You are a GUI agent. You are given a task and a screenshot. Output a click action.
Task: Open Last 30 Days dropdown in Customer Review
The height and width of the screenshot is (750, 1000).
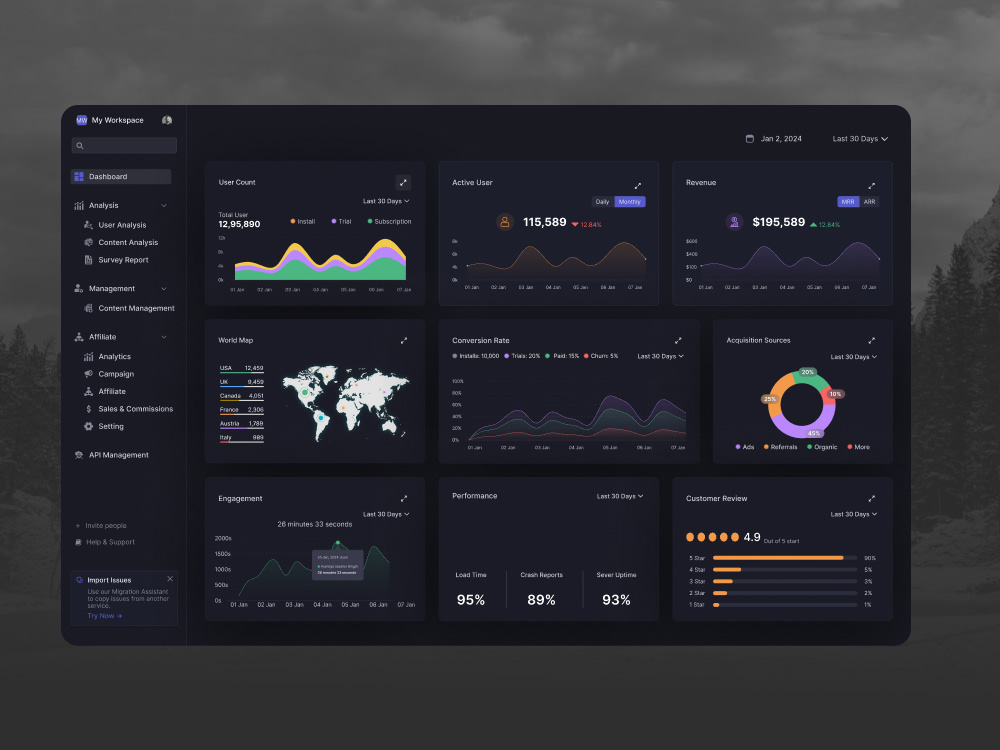point(853,514)
